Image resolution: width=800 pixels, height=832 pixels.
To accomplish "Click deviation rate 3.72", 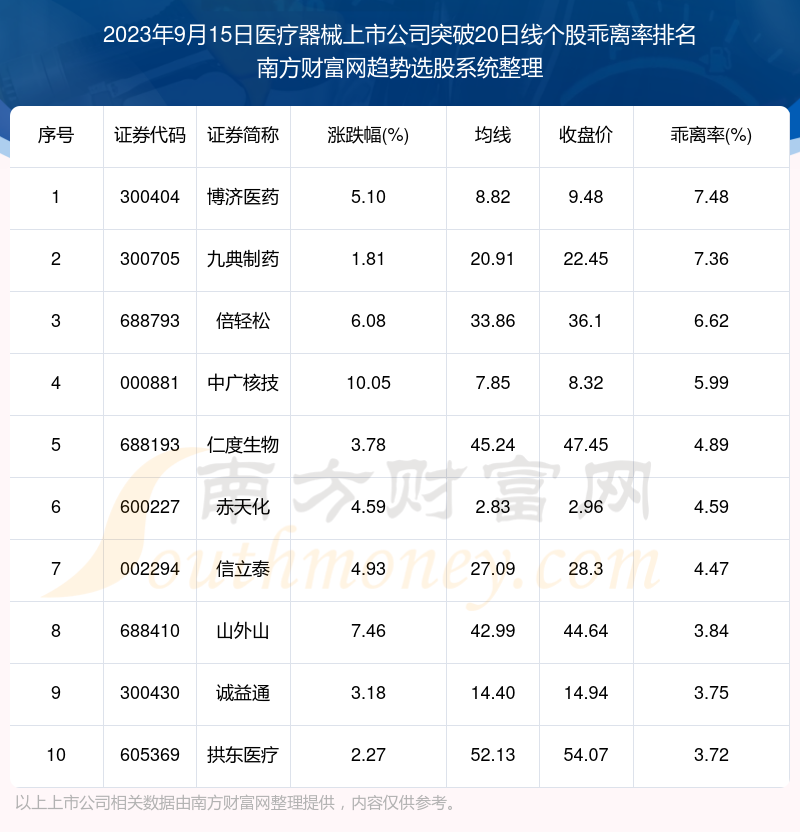I will tap(711, 755).
